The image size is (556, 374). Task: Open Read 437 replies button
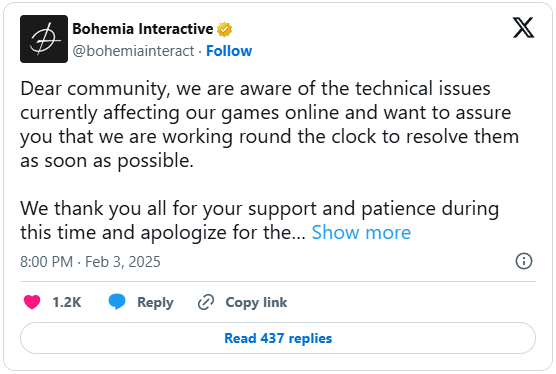coord(278,338)
